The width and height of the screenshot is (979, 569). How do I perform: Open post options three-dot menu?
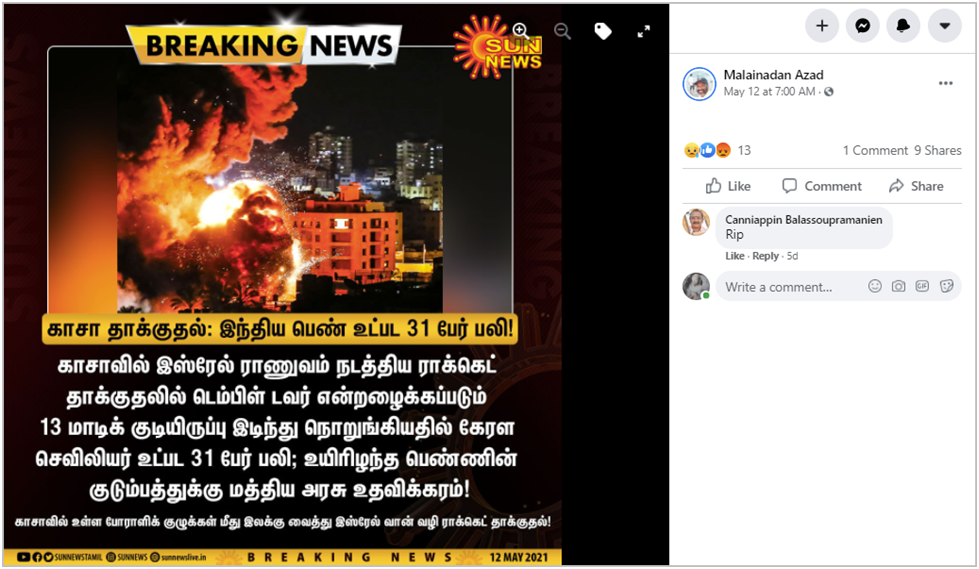coord(945,83)
